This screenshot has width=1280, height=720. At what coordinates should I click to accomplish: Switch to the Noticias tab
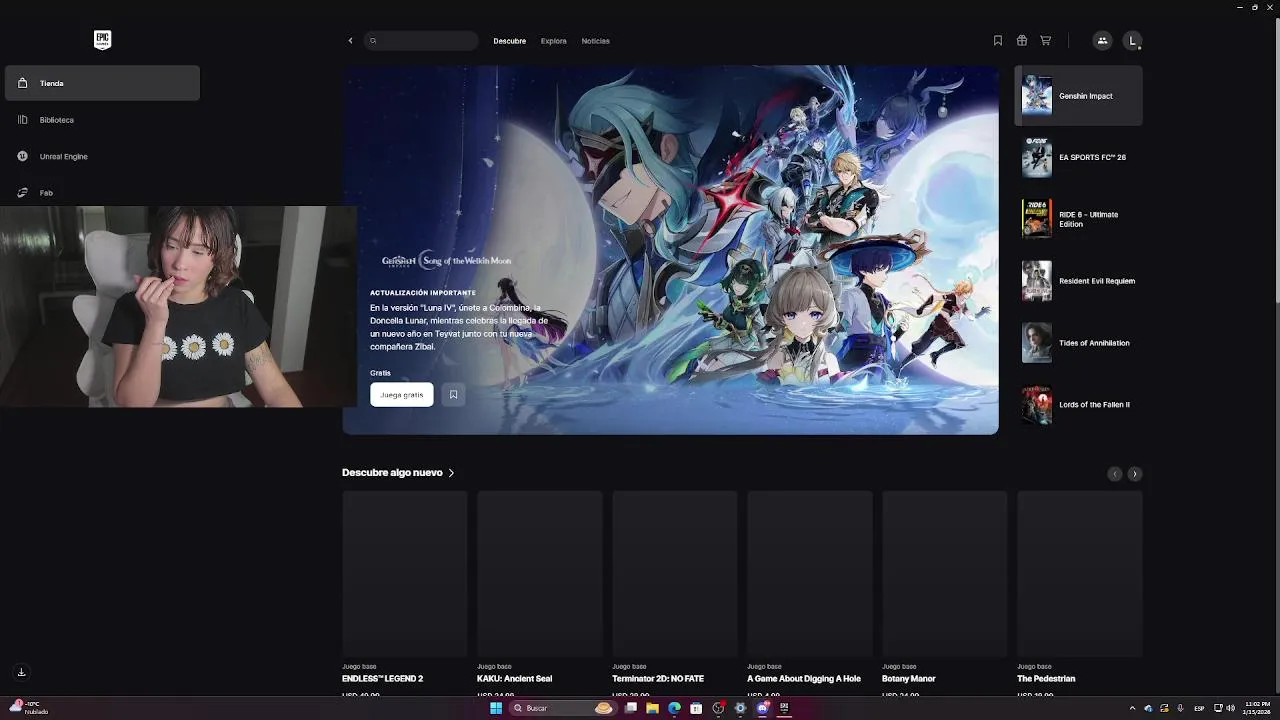(x=595, y=41)
